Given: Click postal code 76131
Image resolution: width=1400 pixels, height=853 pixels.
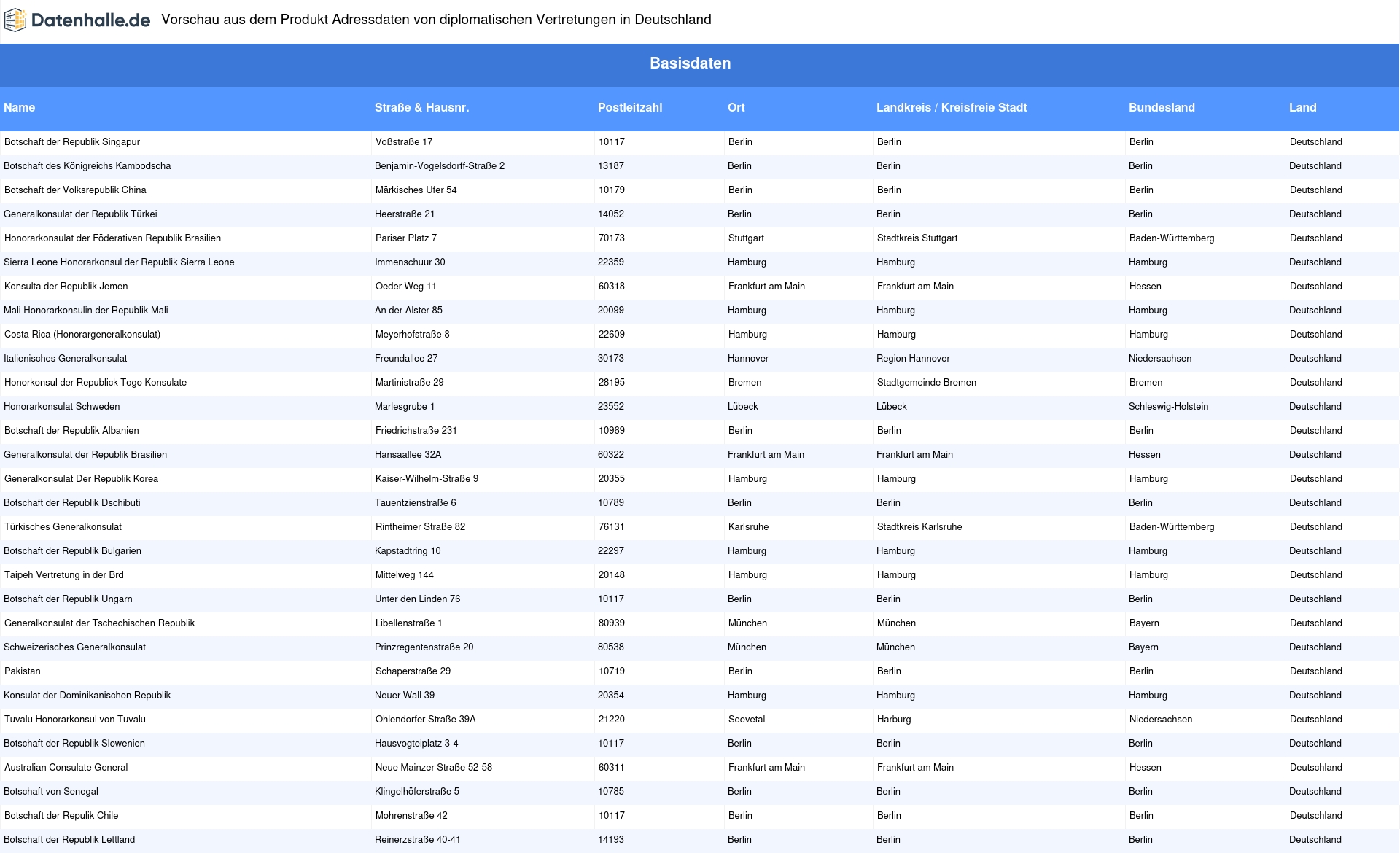Looking at the screenshot, I should 612,526.
